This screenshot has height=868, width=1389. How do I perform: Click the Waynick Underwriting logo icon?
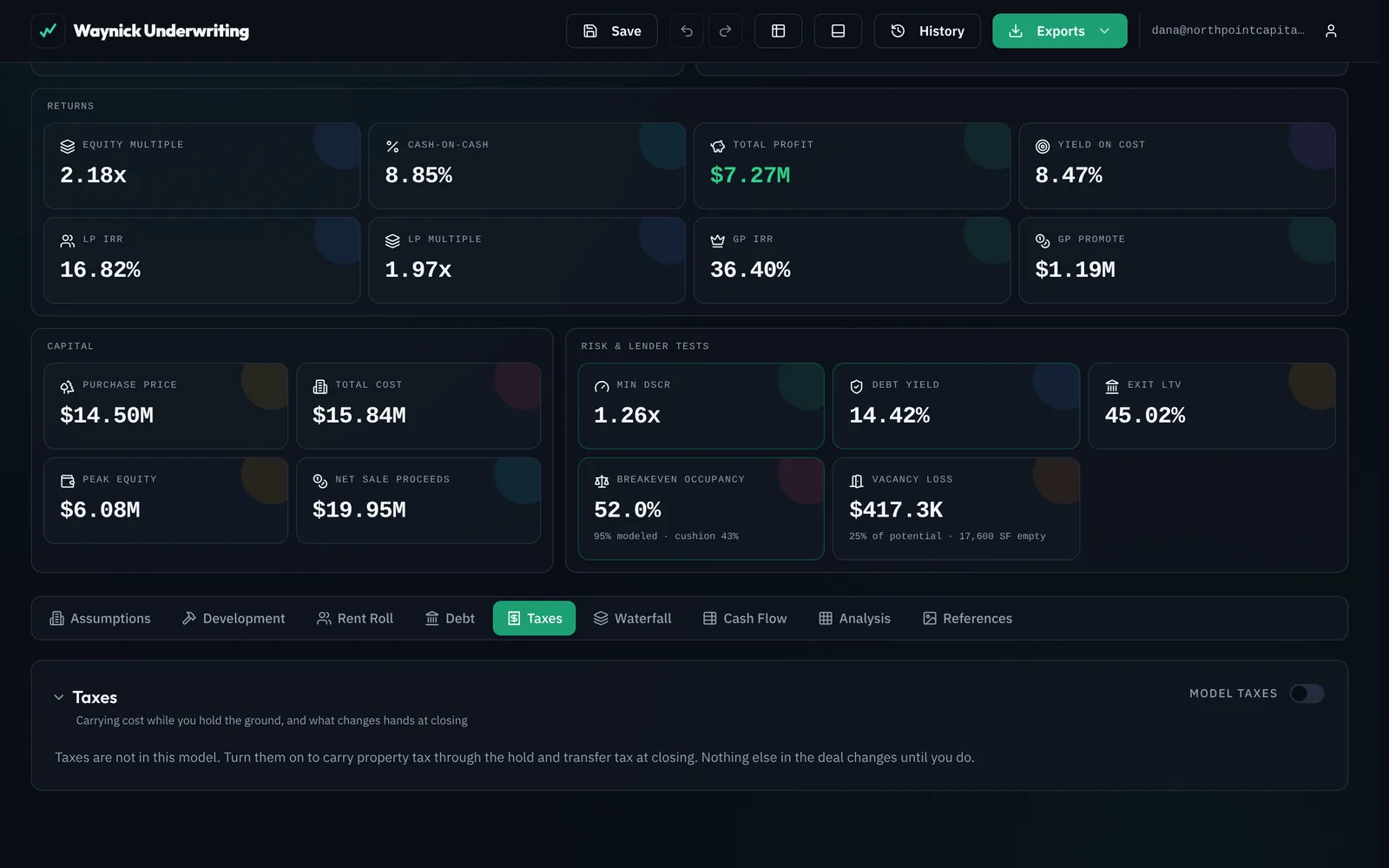[49, 30]
